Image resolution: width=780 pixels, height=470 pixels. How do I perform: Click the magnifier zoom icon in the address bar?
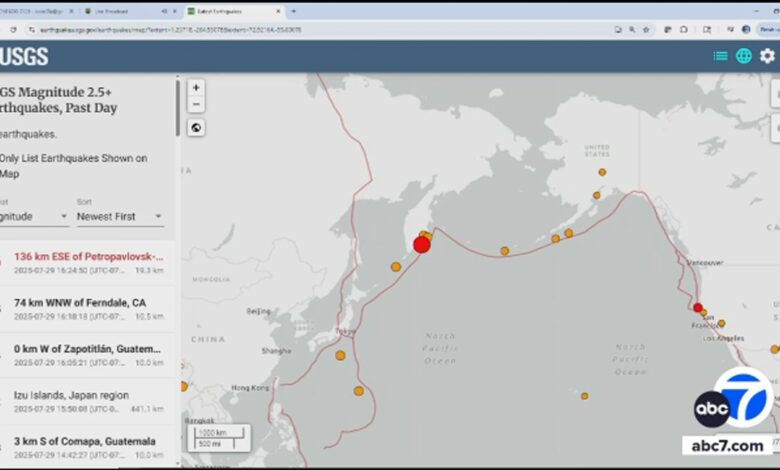tap(632, 30)
